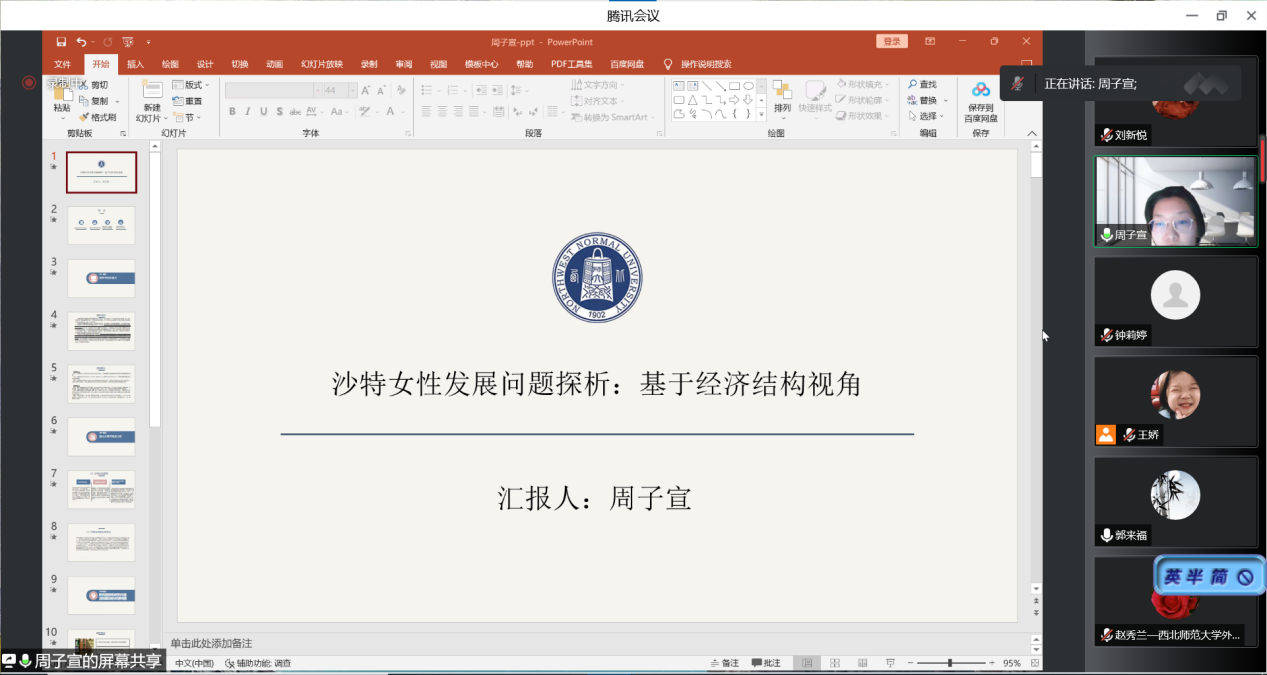Zoom in with the plus icon
The height and width of the screenshot is (675, 1267).
coord(991,663)
